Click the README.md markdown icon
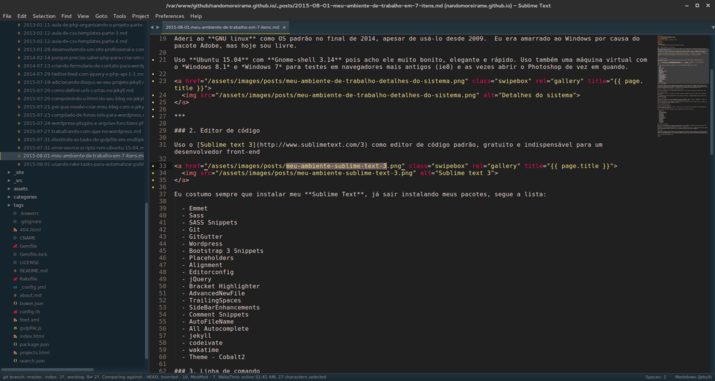715x381 pixels. click(x=16, y=271)
